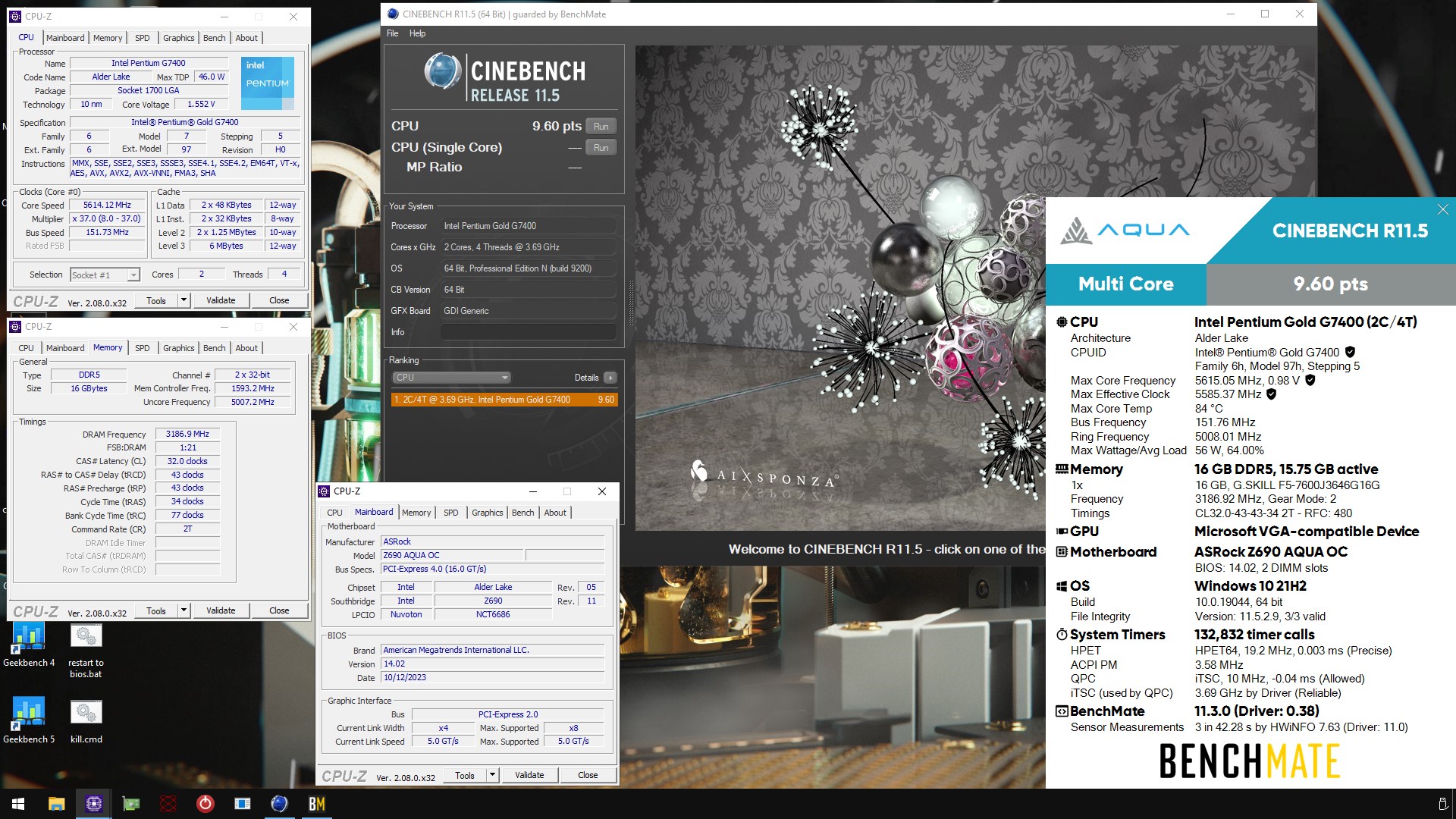Click system tray battery icon
Image resolution: width=1456 pixels, height=819 pixels.
1442,804
